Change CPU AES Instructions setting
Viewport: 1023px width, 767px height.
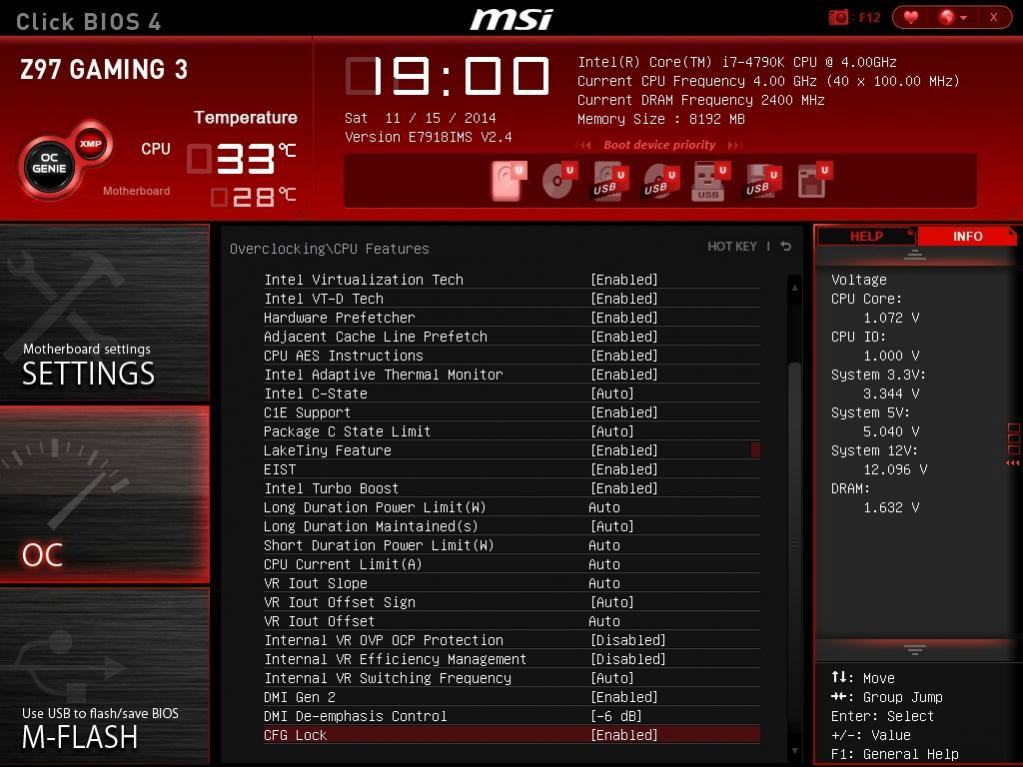tap(624, 355)
